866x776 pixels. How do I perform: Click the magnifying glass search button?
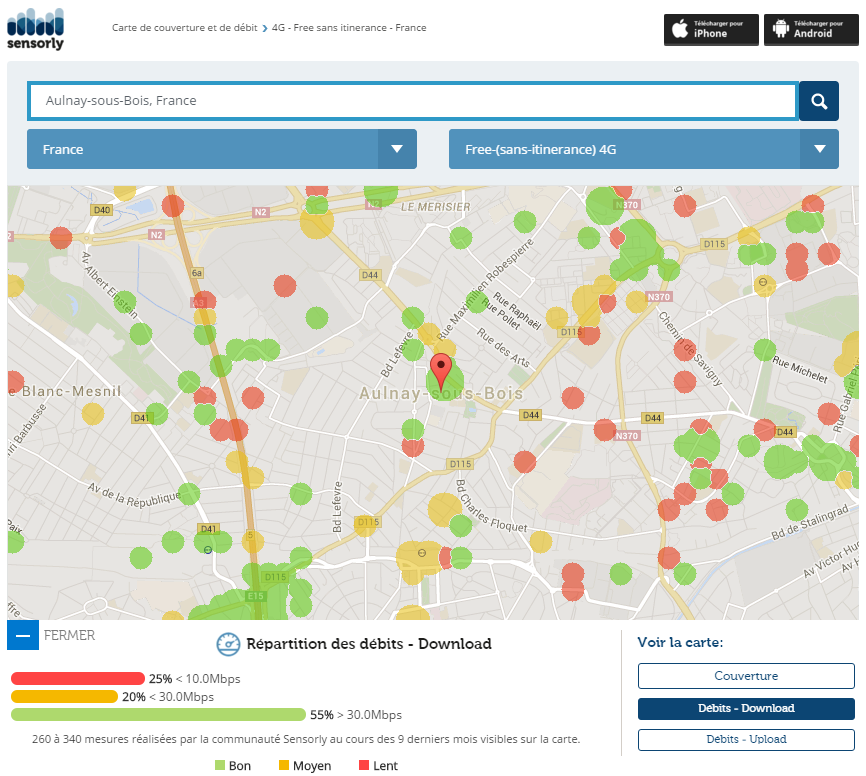(x=818, y=101)
